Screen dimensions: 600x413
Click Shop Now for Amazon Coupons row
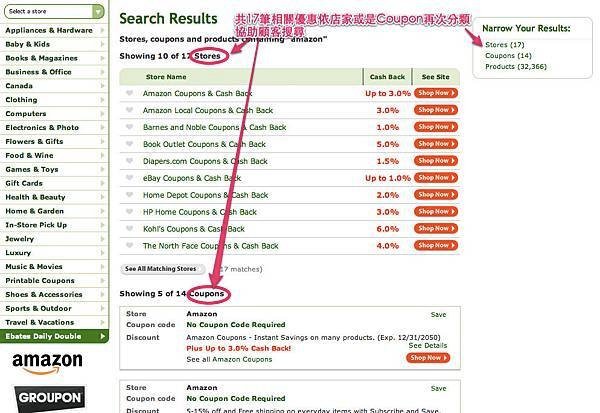[x=436, y=93]
